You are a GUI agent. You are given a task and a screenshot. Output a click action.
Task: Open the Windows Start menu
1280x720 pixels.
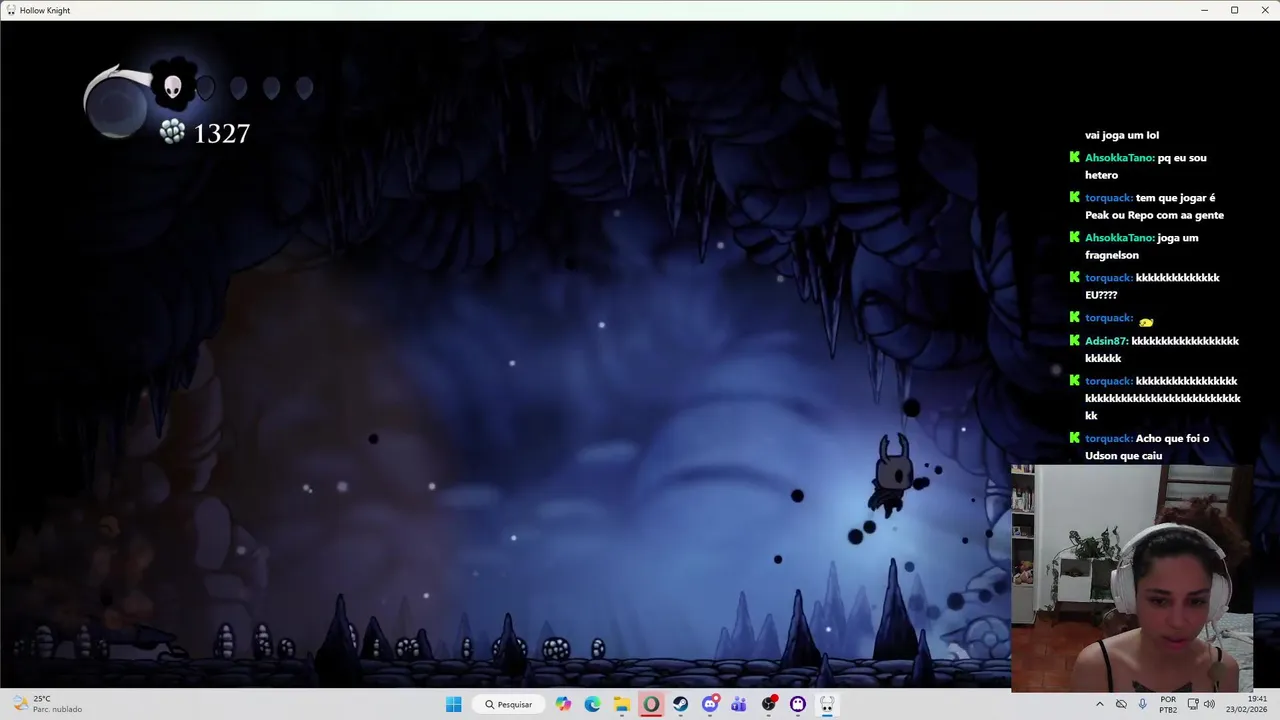[454, 704]
